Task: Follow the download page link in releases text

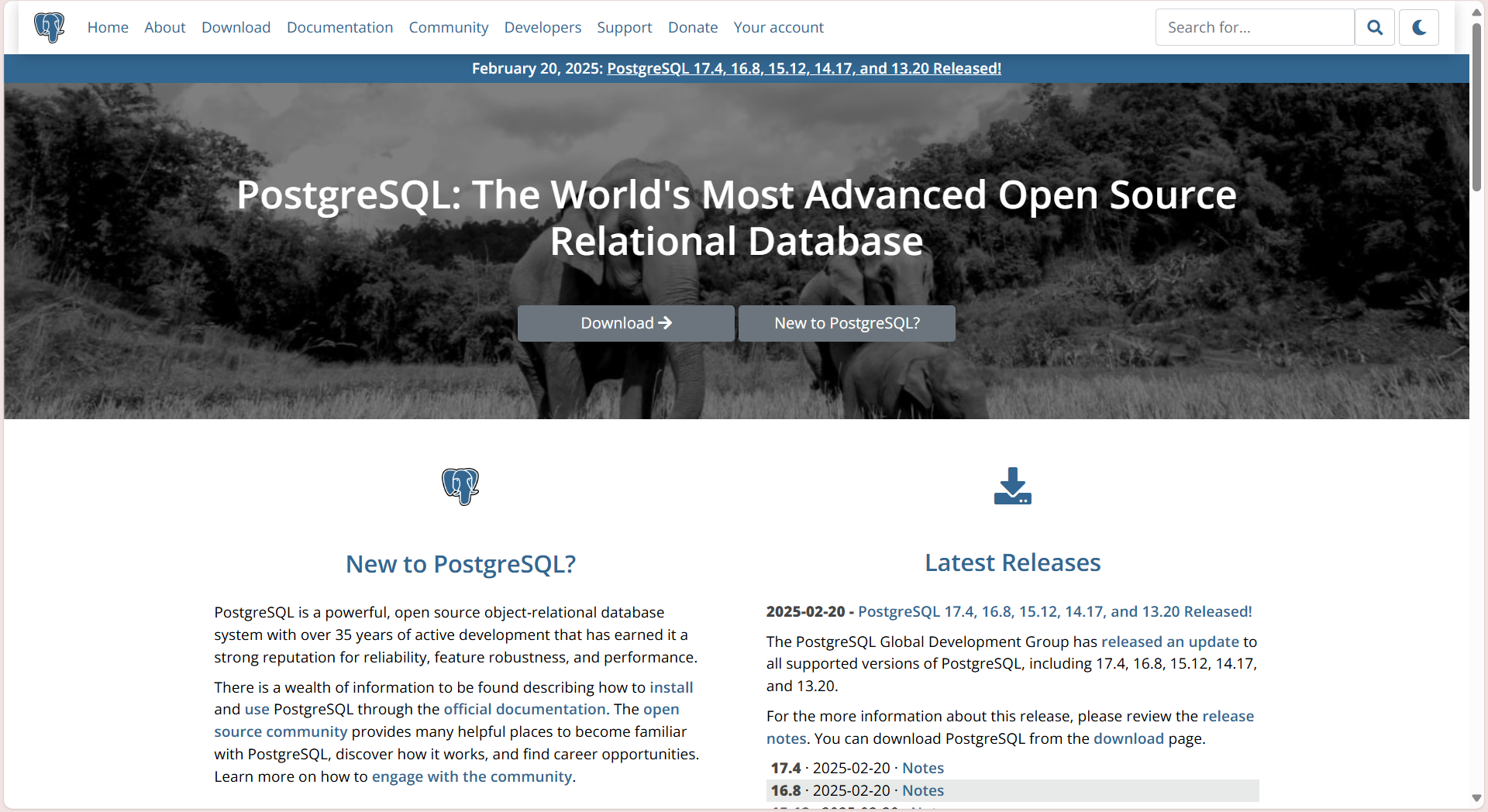Action: pos(1128,738)
